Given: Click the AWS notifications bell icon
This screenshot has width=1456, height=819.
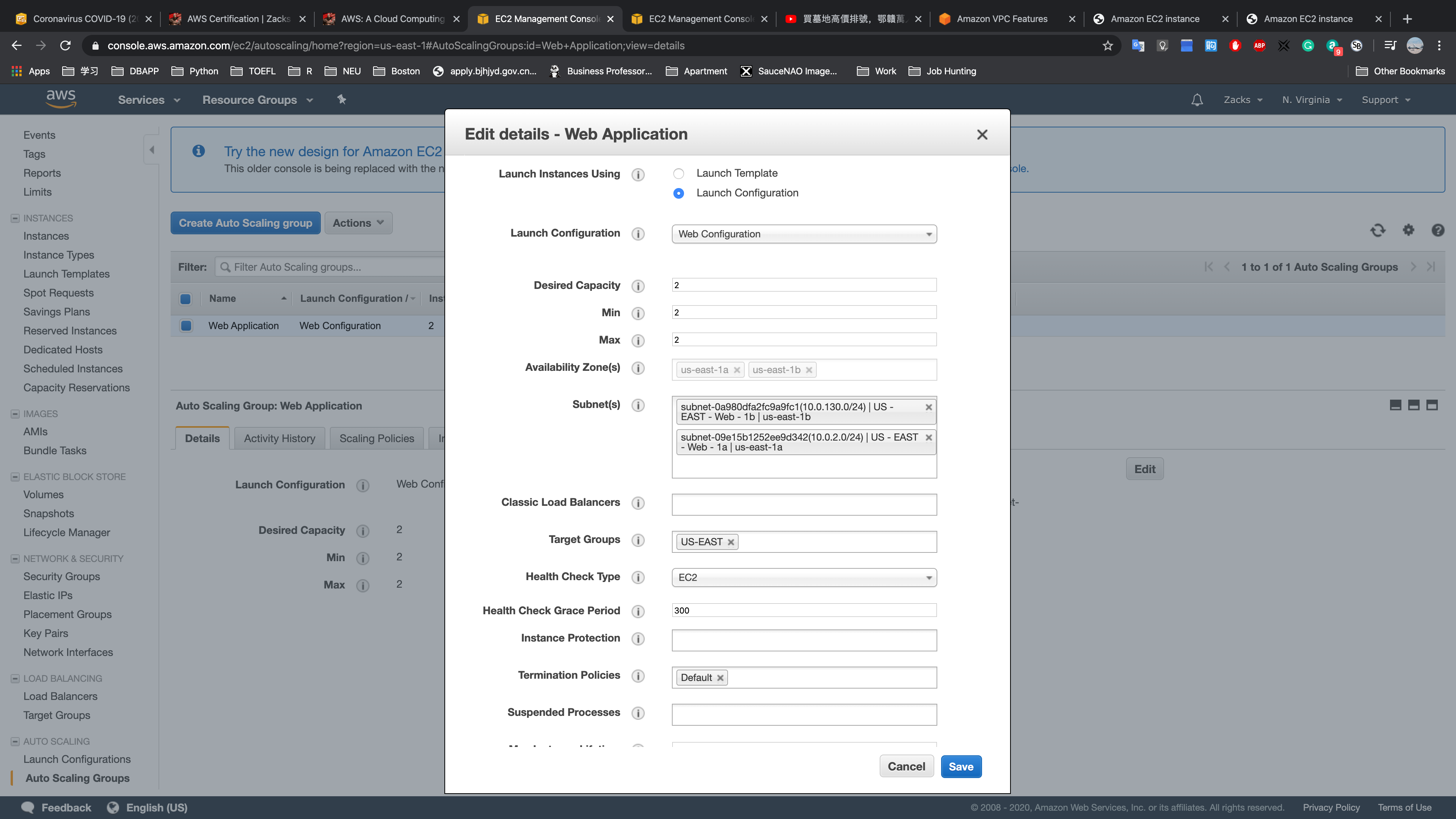Looking at the screenshot, I should (1197, 100).
